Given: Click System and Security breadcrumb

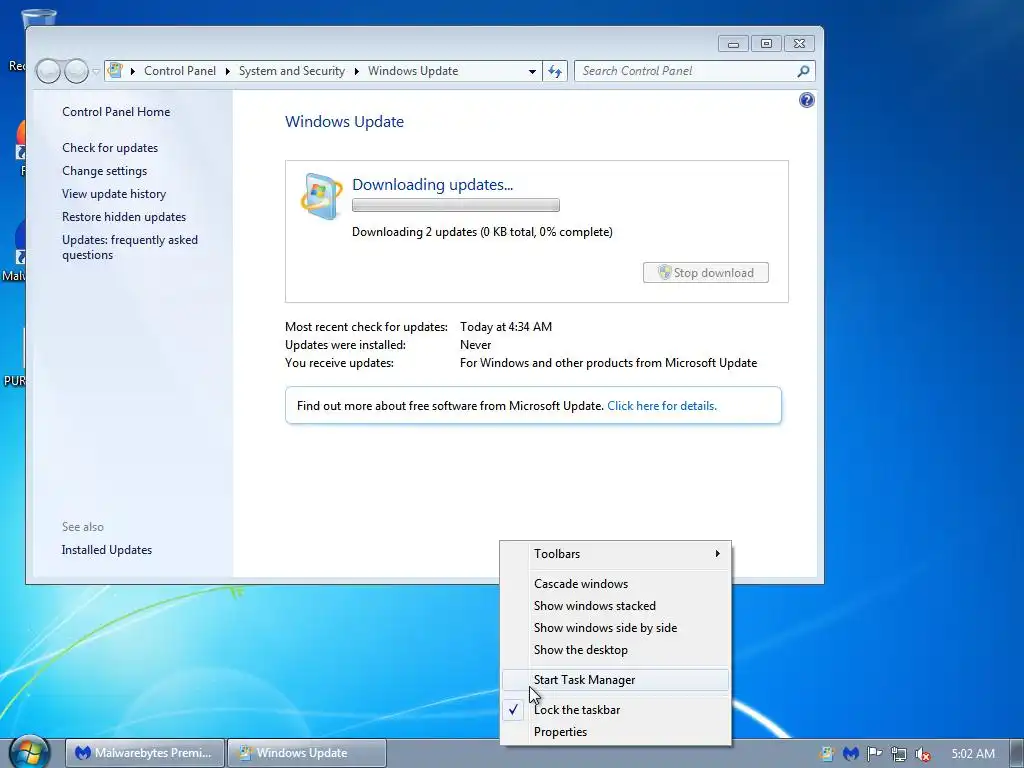Looking at the screenshot, I should click(291, 71).
